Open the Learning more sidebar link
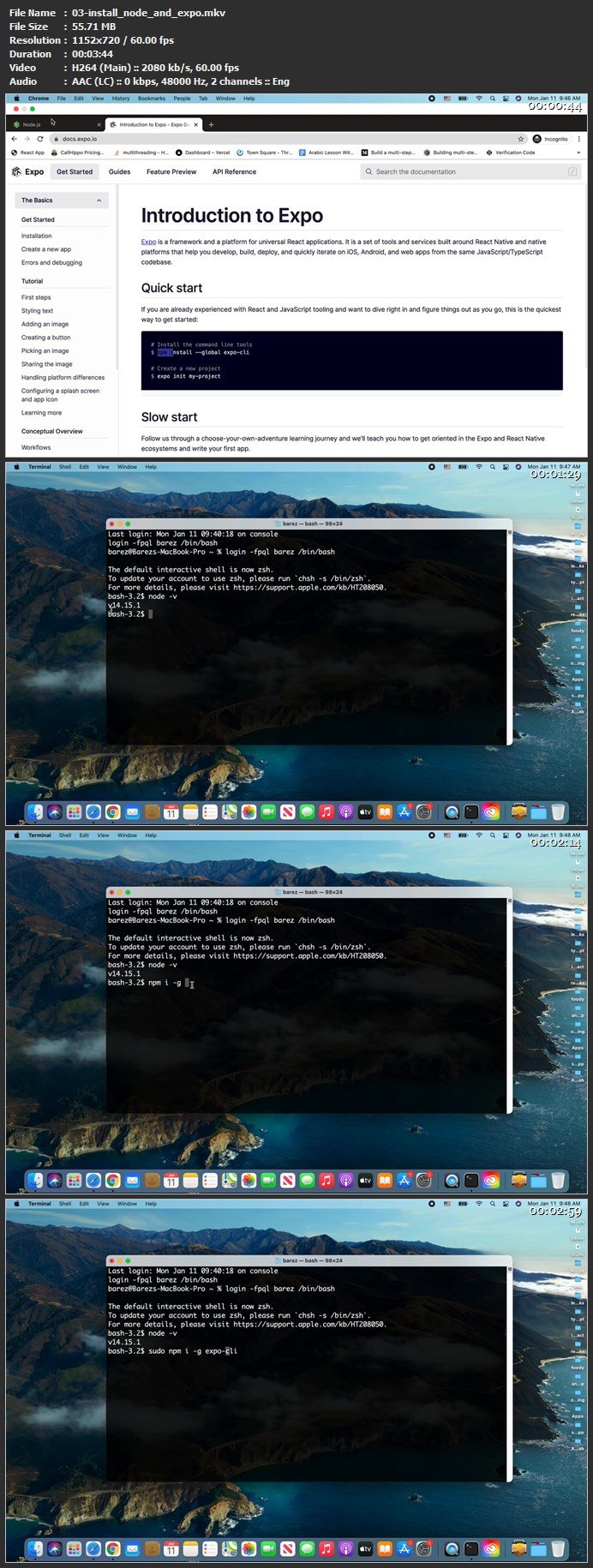593x1568 pixels. pos(41,413)
